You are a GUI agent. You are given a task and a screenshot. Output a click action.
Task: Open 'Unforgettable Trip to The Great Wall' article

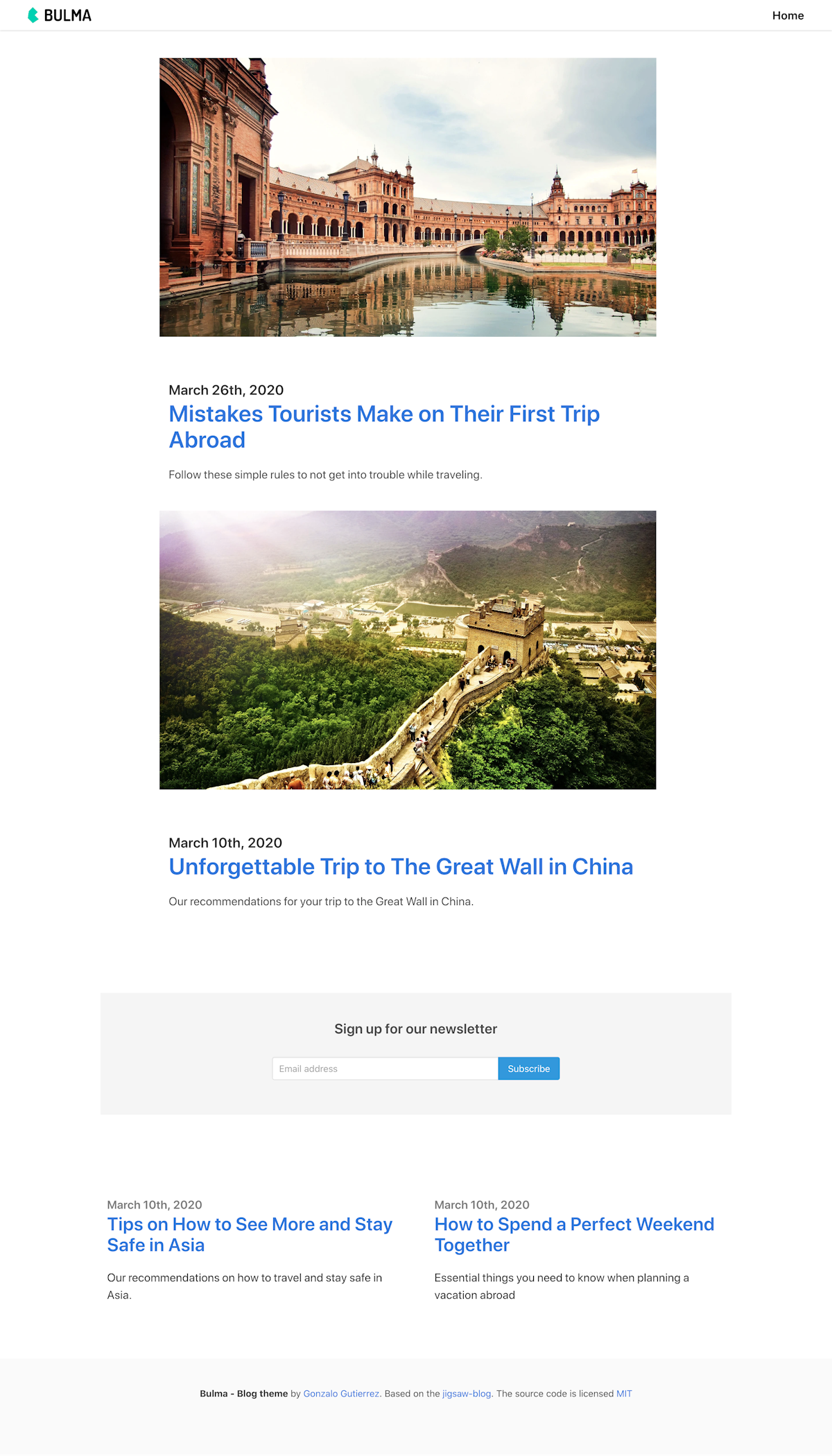(x=401, y=867)
